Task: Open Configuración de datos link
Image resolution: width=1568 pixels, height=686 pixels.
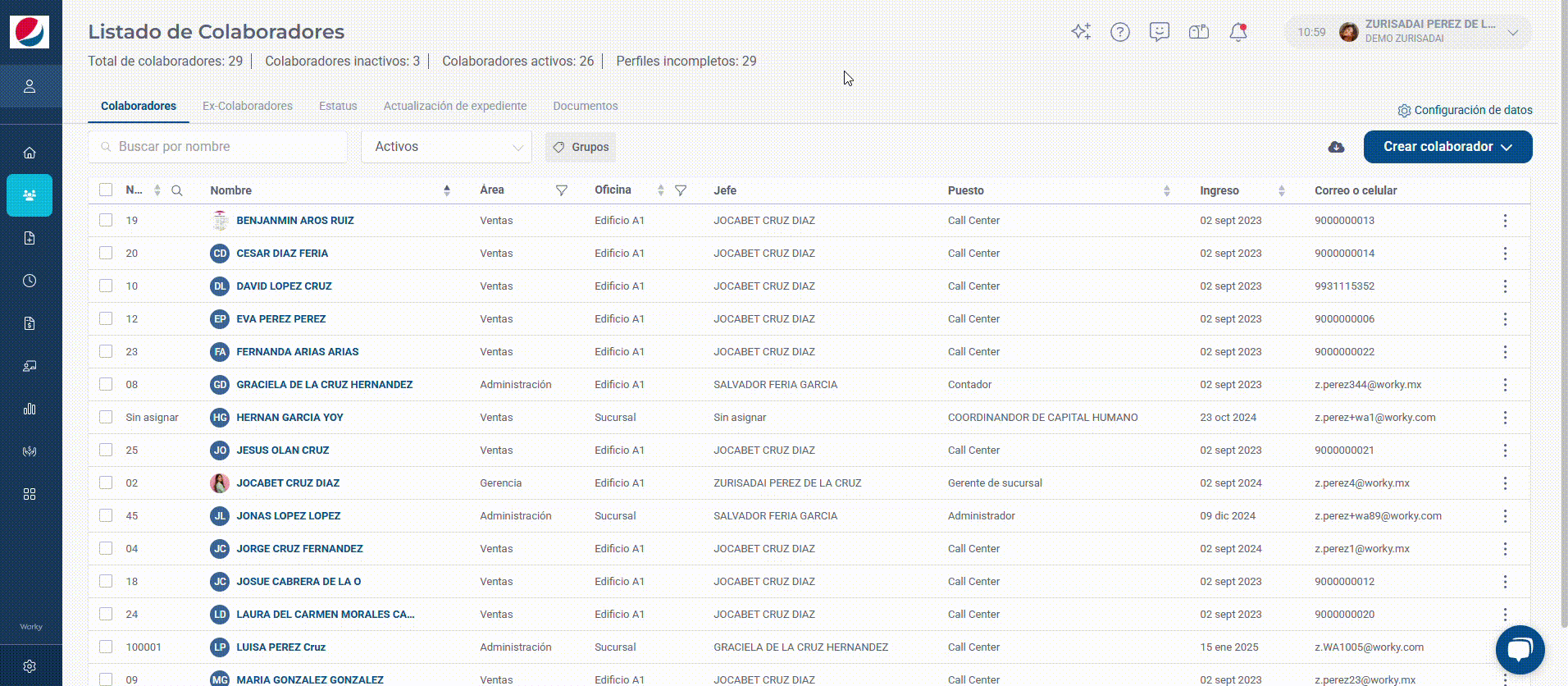Action: 1465,110
